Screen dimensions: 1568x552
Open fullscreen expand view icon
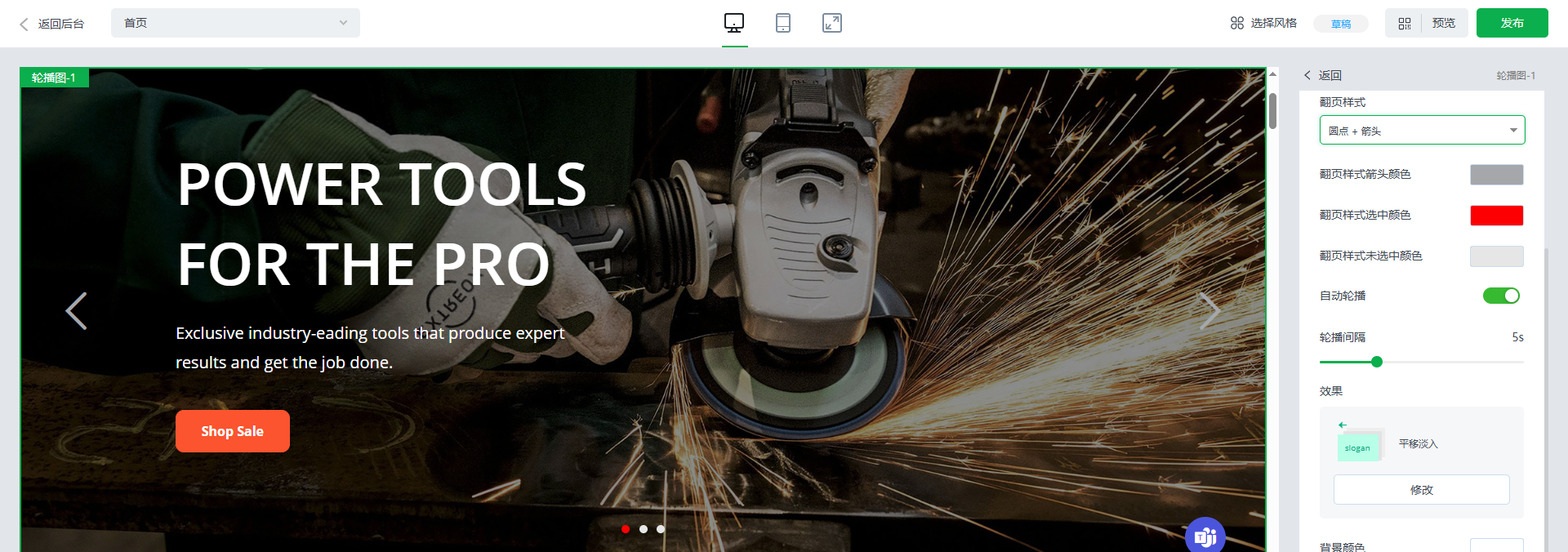(832, 23)
